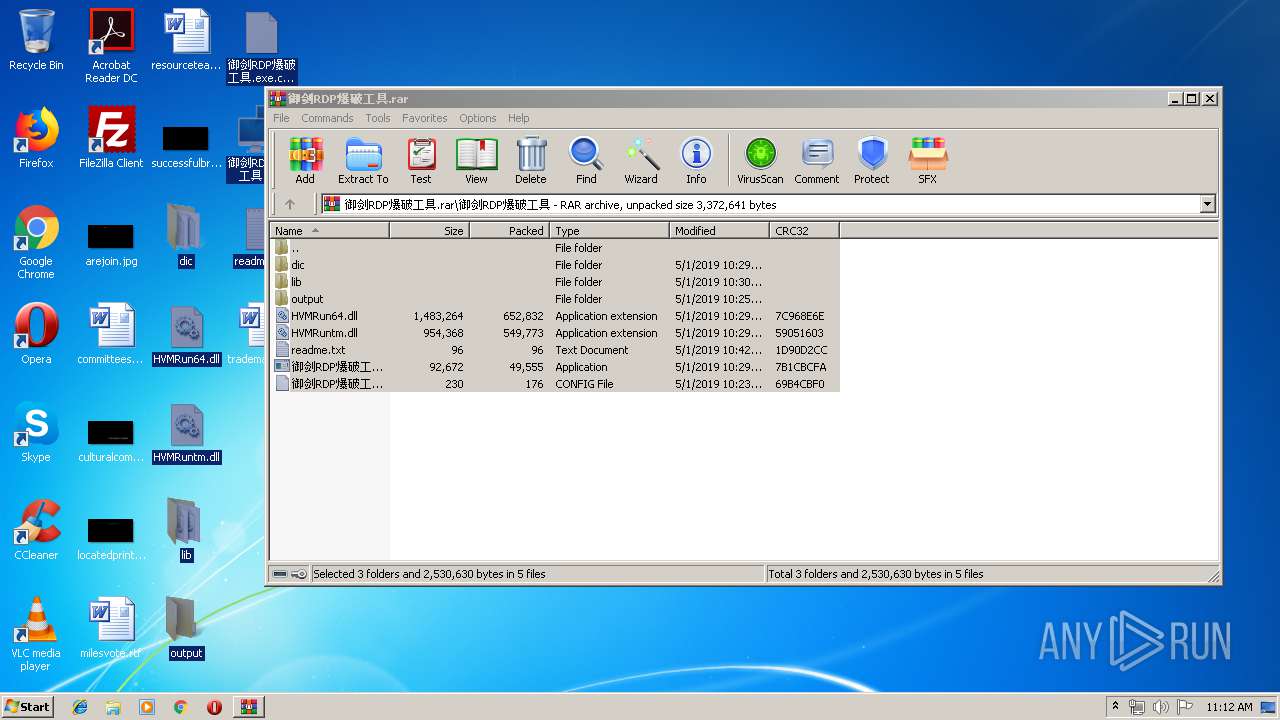Select the parent ".." folder row
Viewport: 1280px width, 720px height.
pos(555,248)
